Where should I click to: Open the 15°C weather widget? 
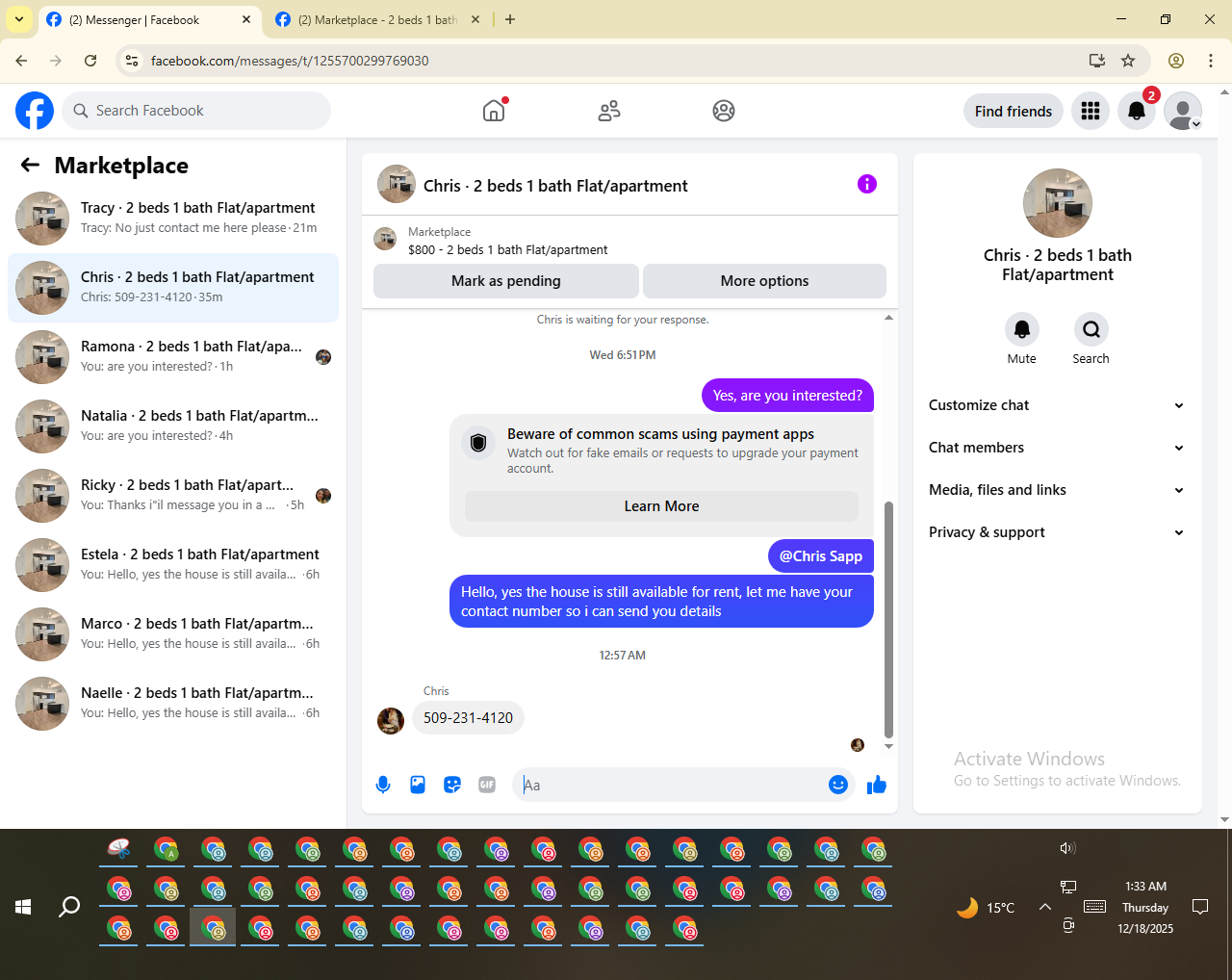(x=986, y=907)
